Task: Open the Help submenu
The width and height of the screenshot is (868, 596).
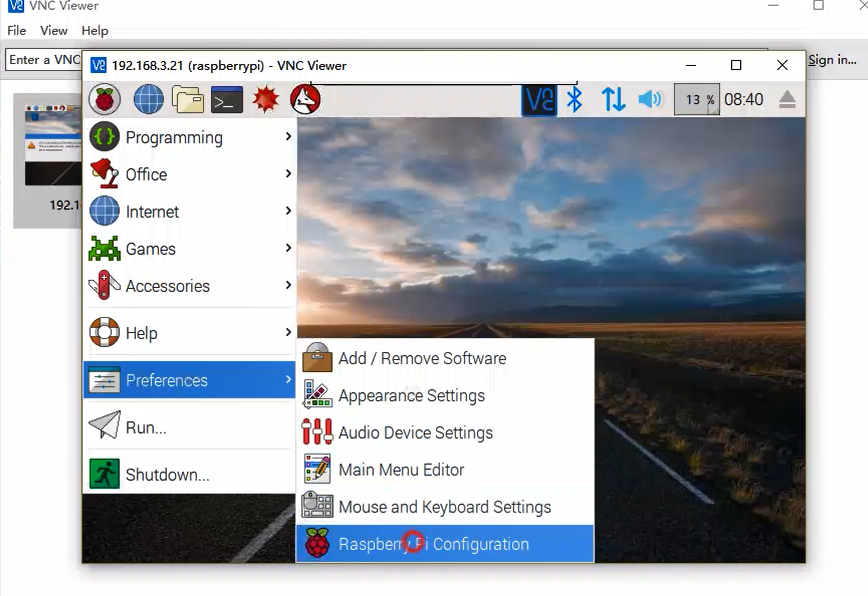Action: pos(189,333)
